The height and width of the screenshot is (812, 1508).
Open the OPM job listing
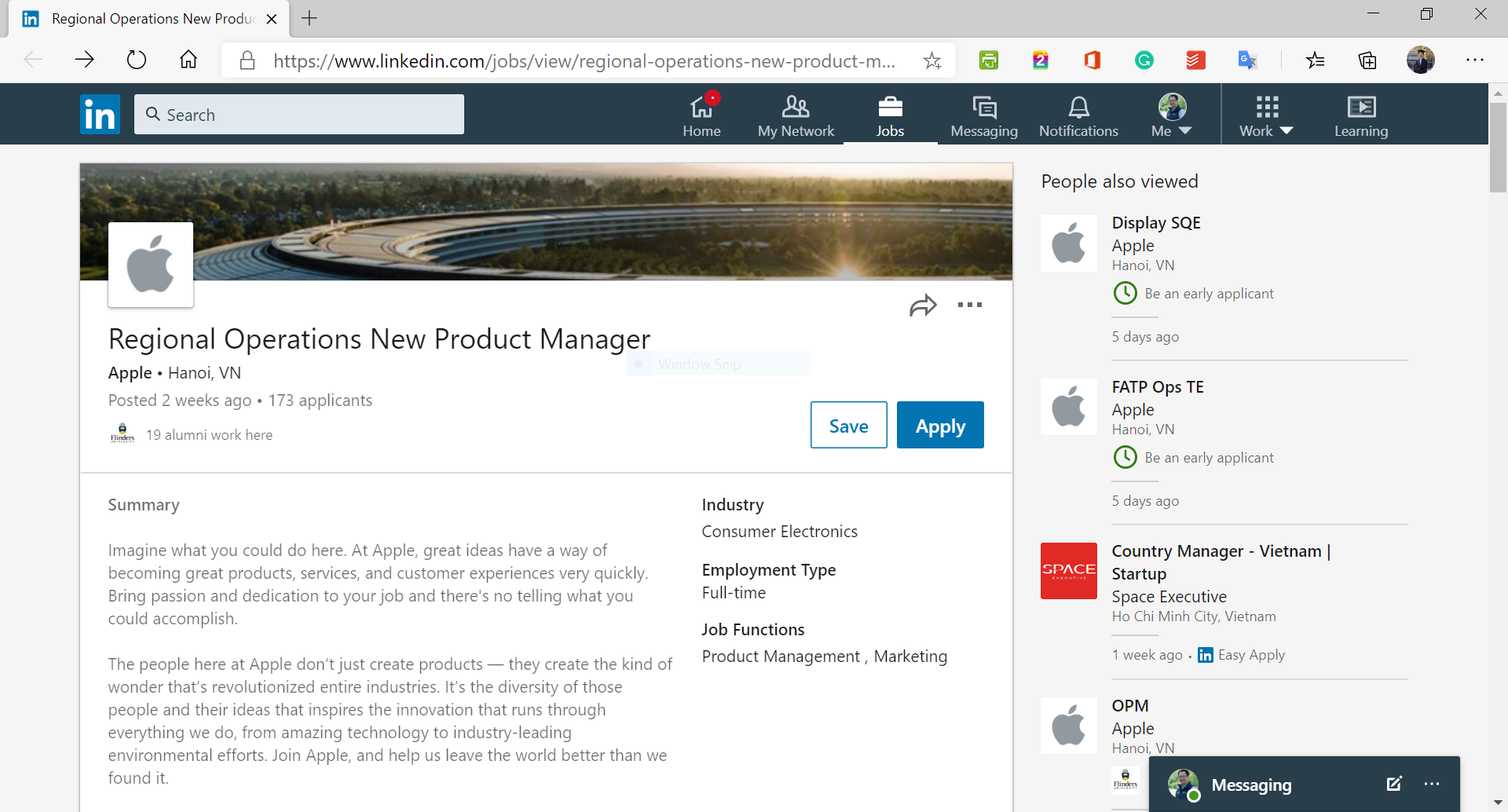1130,706
